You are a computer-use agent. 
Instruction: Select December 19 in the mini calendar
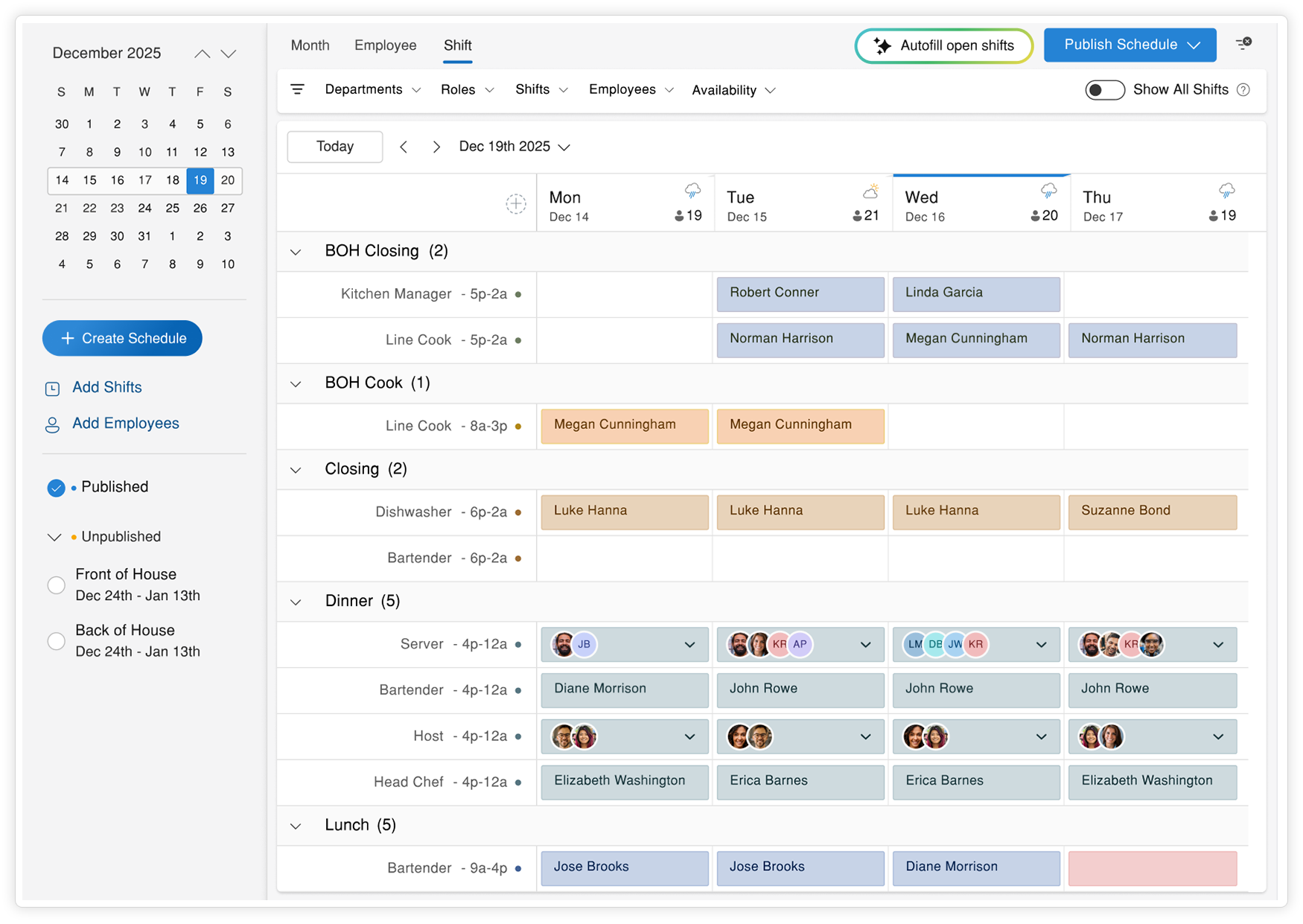[x=200, y=180]
